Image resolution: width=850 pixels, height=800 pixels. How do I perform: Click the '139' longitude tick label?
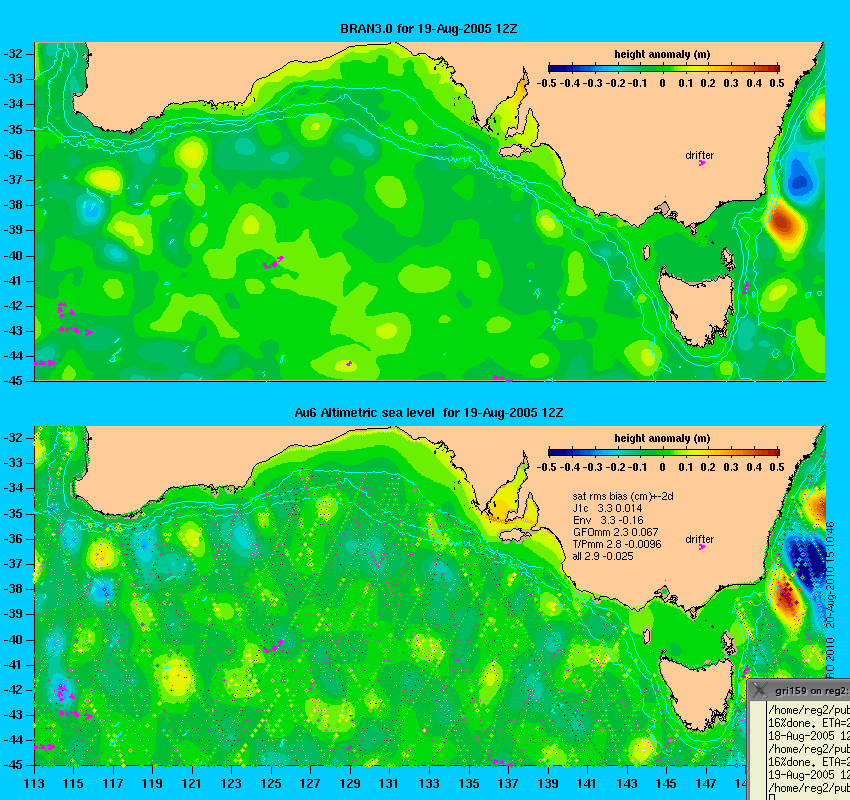click(548, 784)
